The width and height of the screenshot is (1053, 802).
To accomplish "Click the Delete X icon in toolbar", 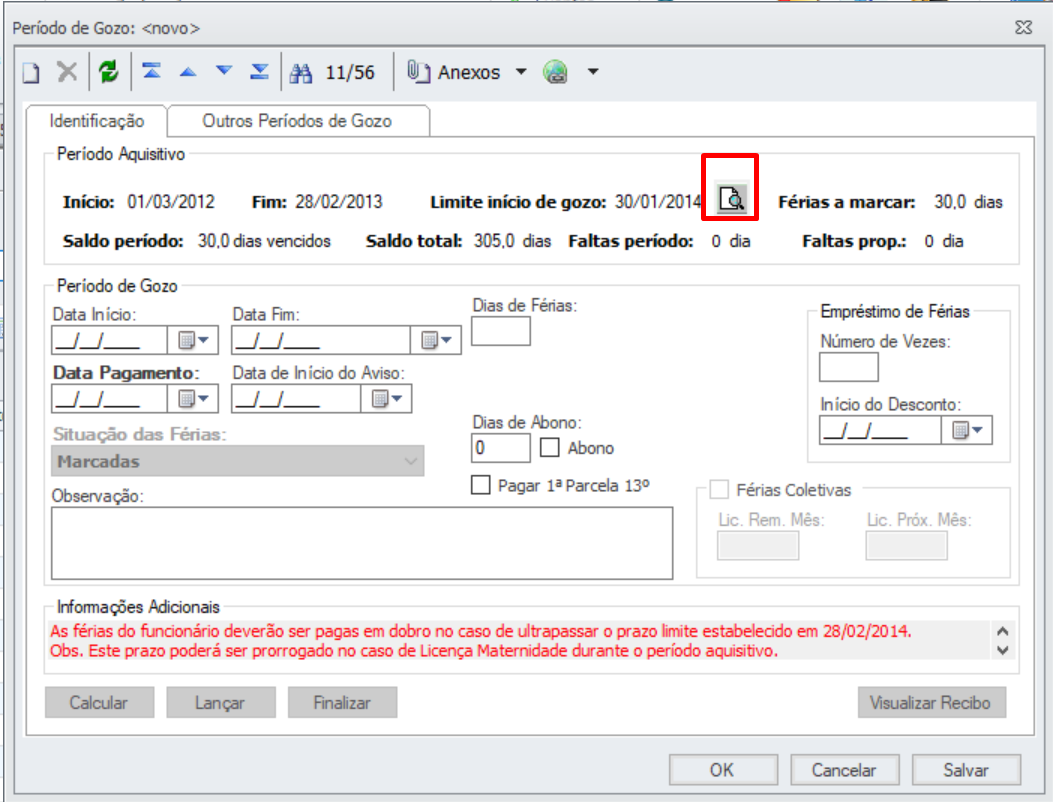I will point(66,71).
